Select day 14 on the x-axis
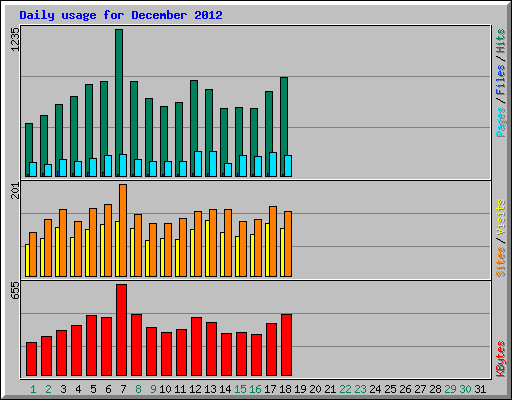512x400 pixels. (x=225, y=389)
